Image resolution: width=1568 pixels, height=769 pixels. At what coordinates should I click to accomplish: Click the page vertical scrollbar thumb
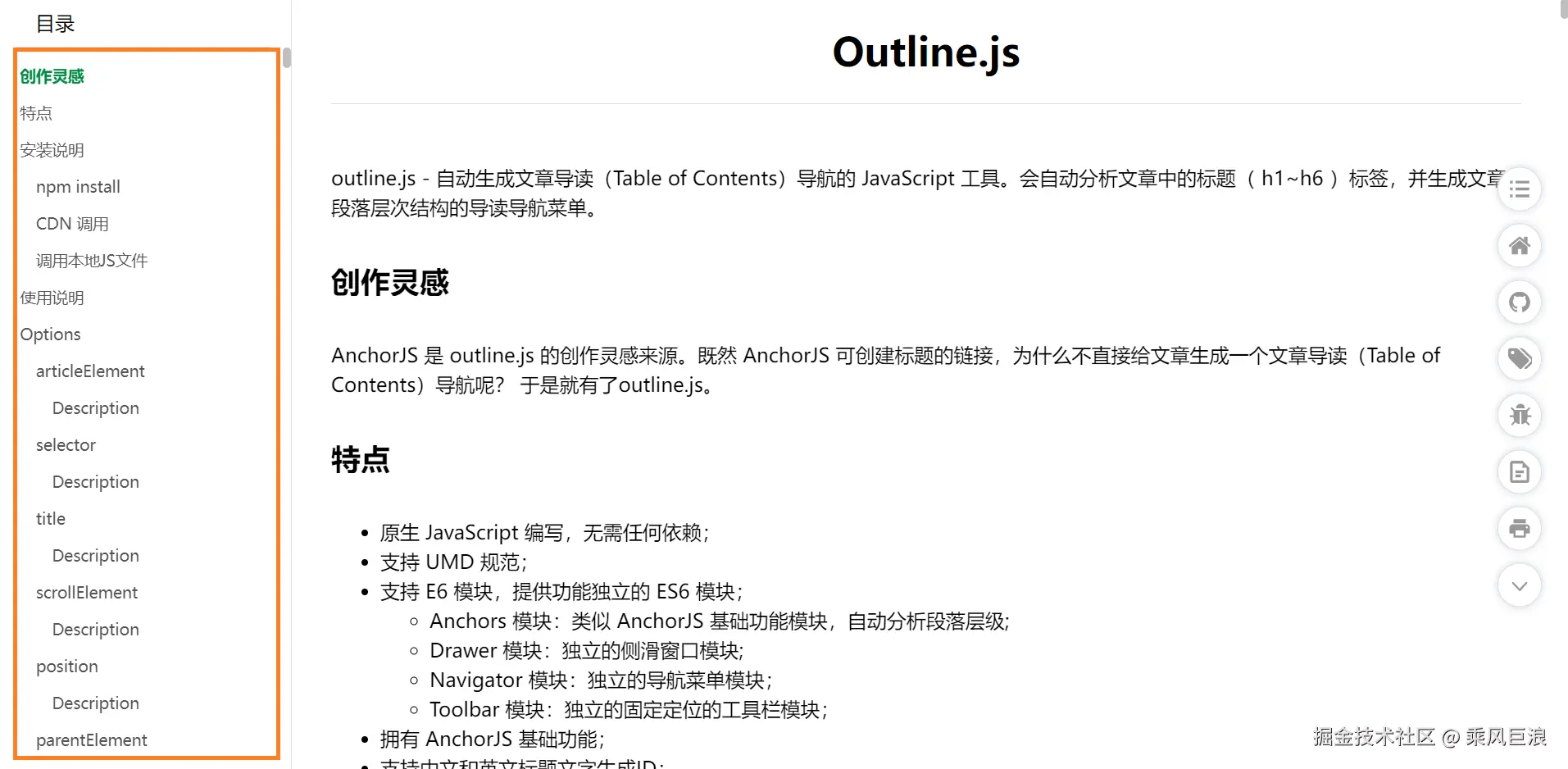click(x=1564, y=9)
